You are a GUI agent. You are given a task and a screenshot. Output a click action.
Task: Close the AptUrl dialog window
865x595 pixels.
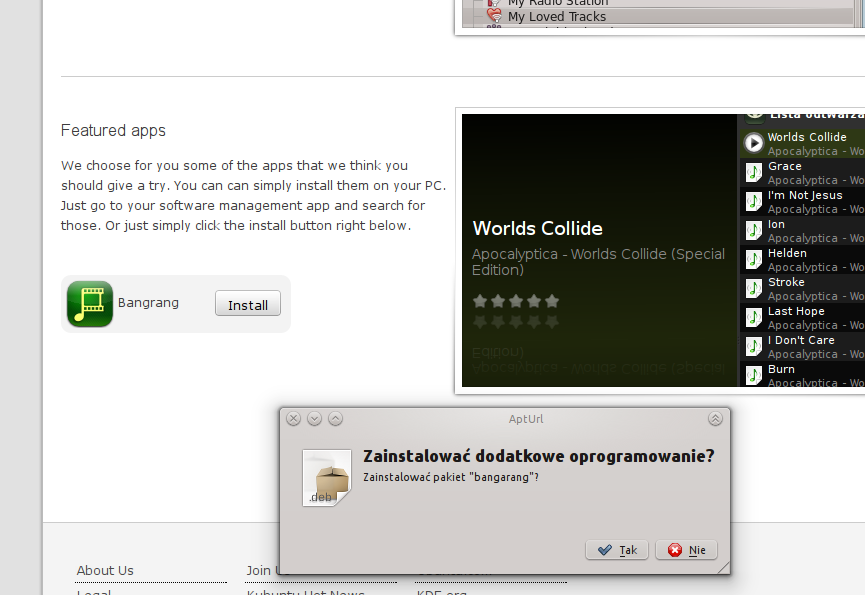[293, 419]
